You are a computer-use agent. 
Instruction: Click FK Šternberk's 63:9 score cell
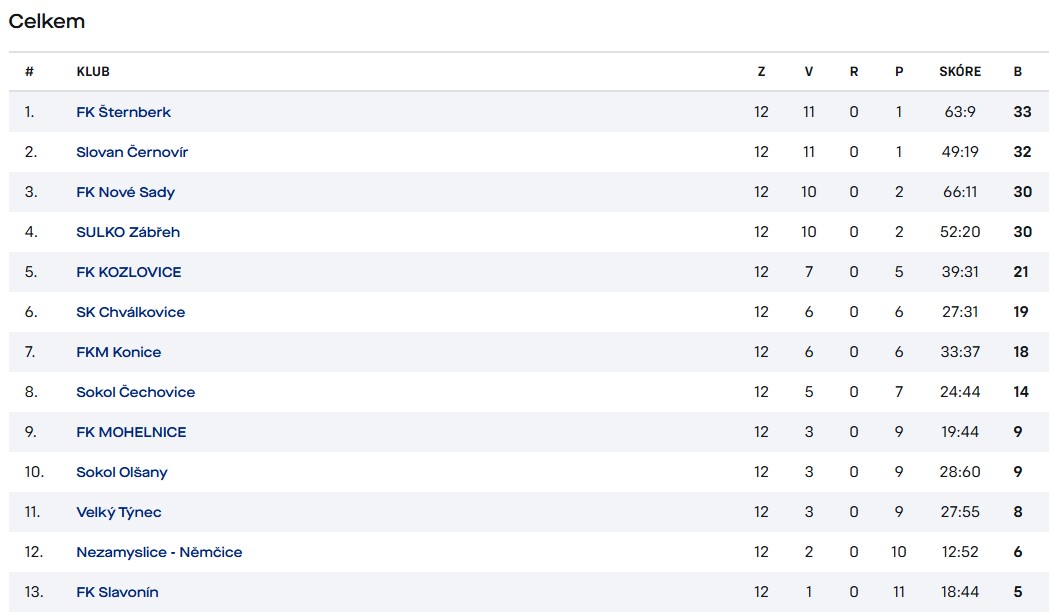[x=960, y=112]
